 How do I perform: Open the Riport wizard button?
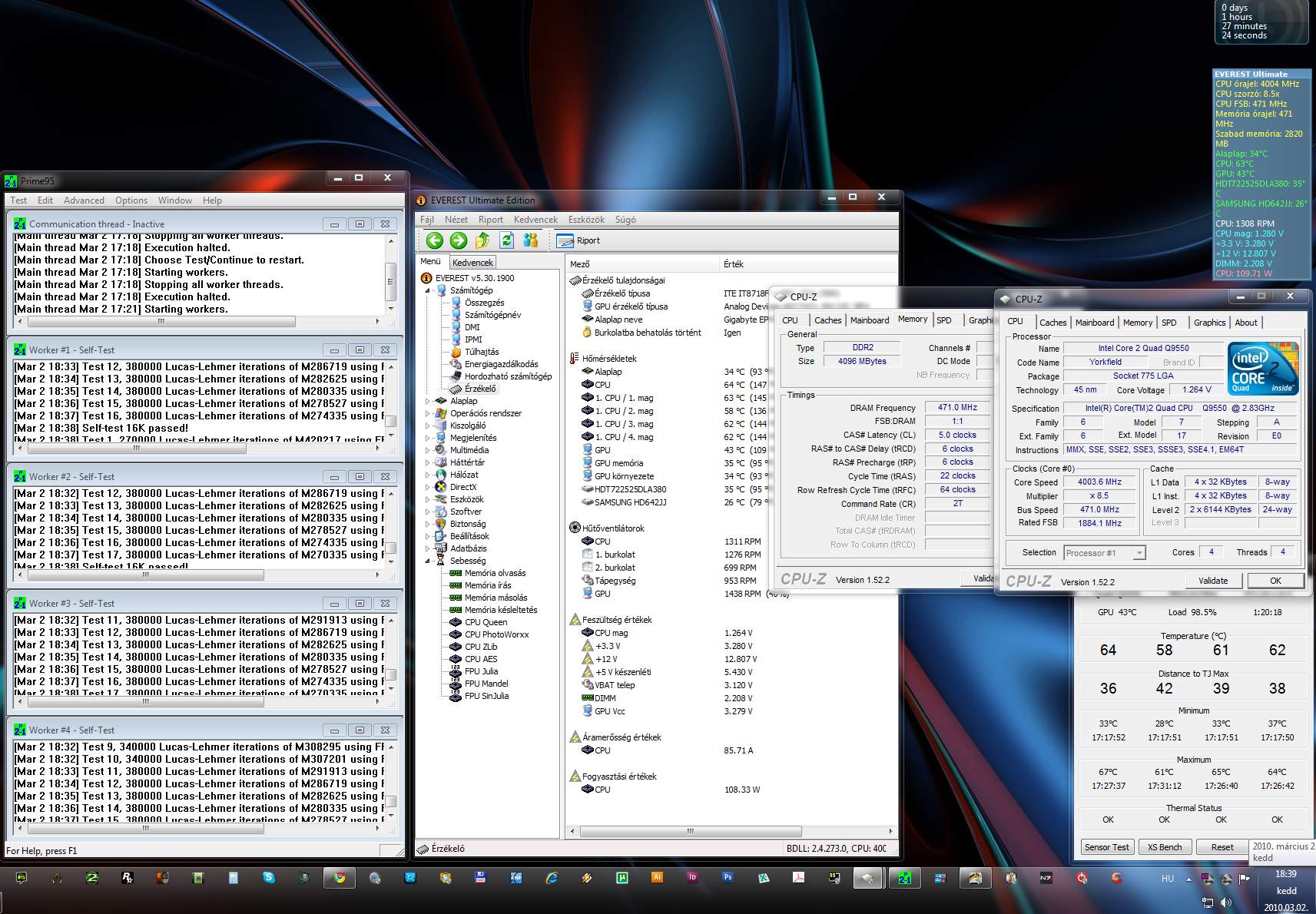click(x=578, y=240)
